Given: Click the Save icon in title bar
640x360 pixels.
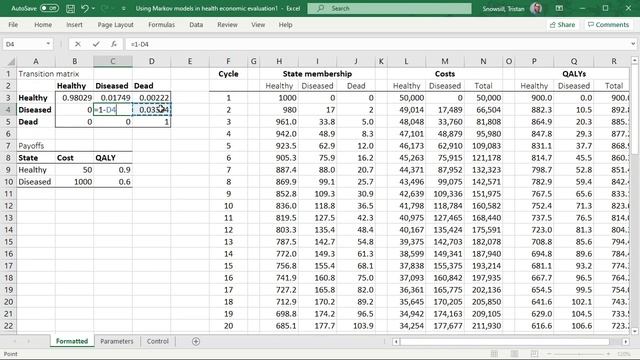Looking at the screenshot, I should pos(70,8).
